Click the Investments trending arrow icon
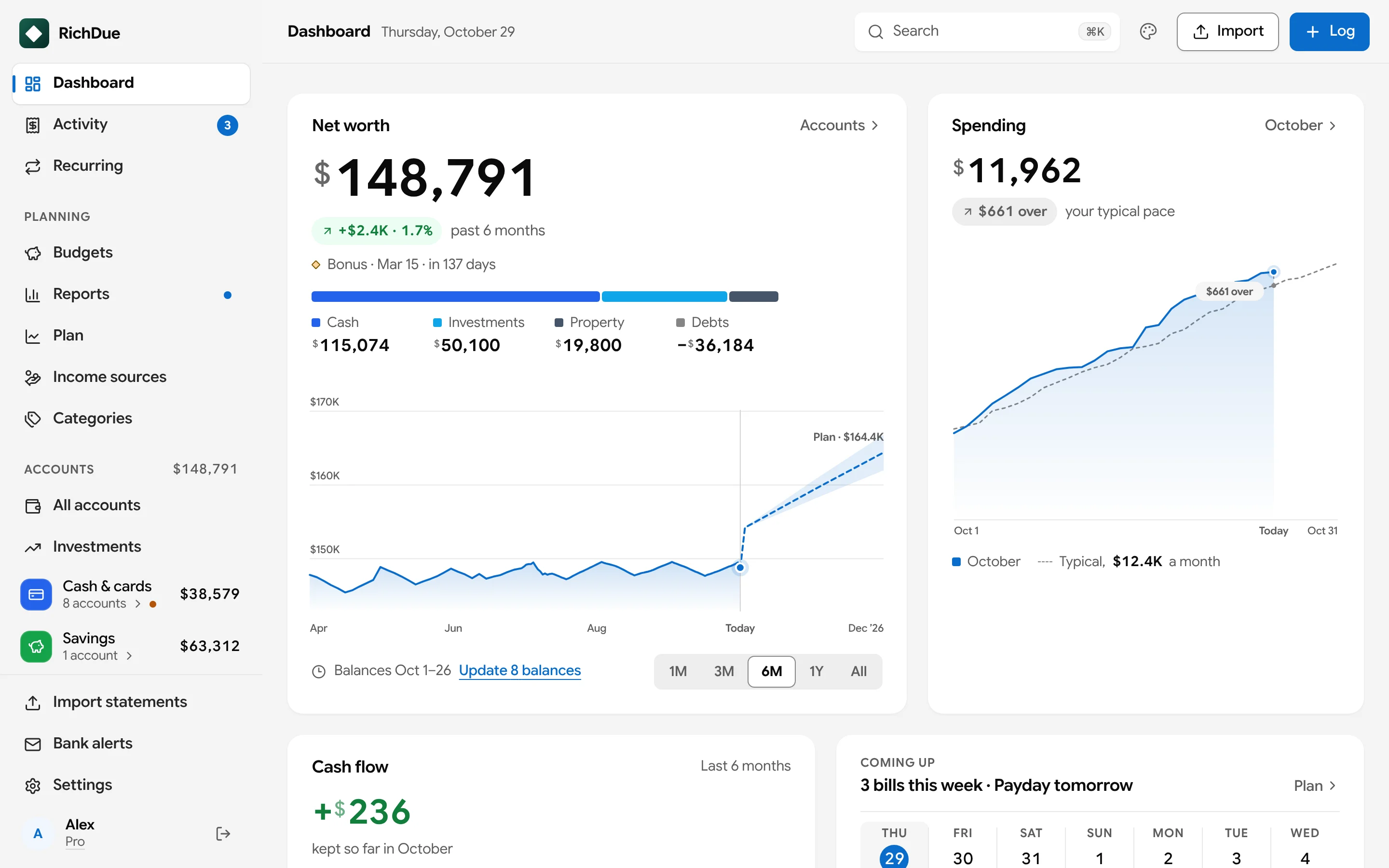Screen dimensions: 1389x868 pyautogui.click(x=33, y=547)
